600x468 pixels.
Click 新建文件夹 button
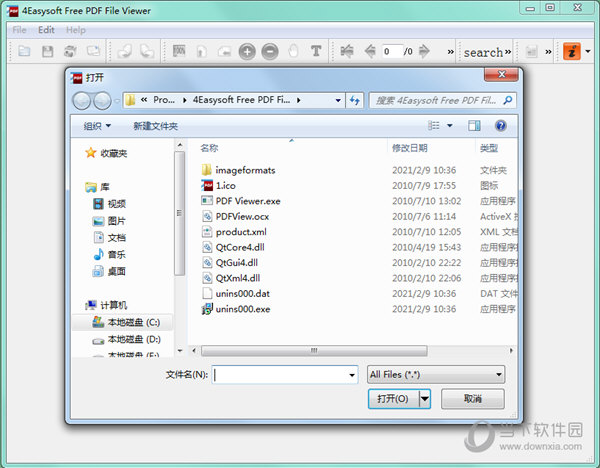click(155, 126)
